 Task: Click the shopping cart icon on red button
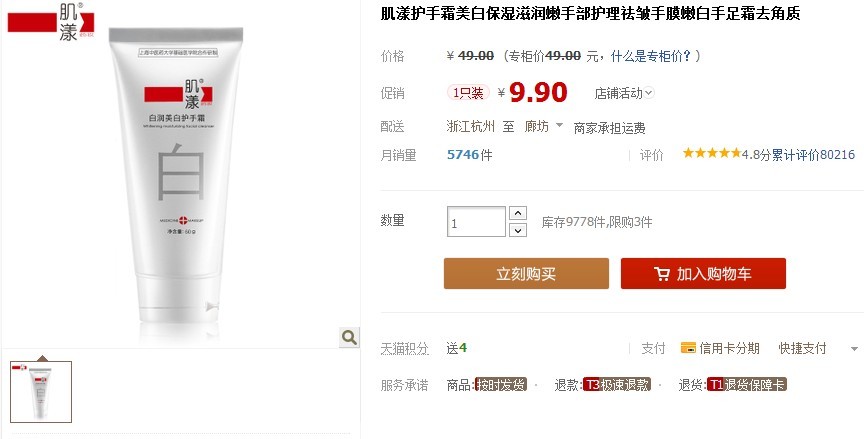point(662,274)
